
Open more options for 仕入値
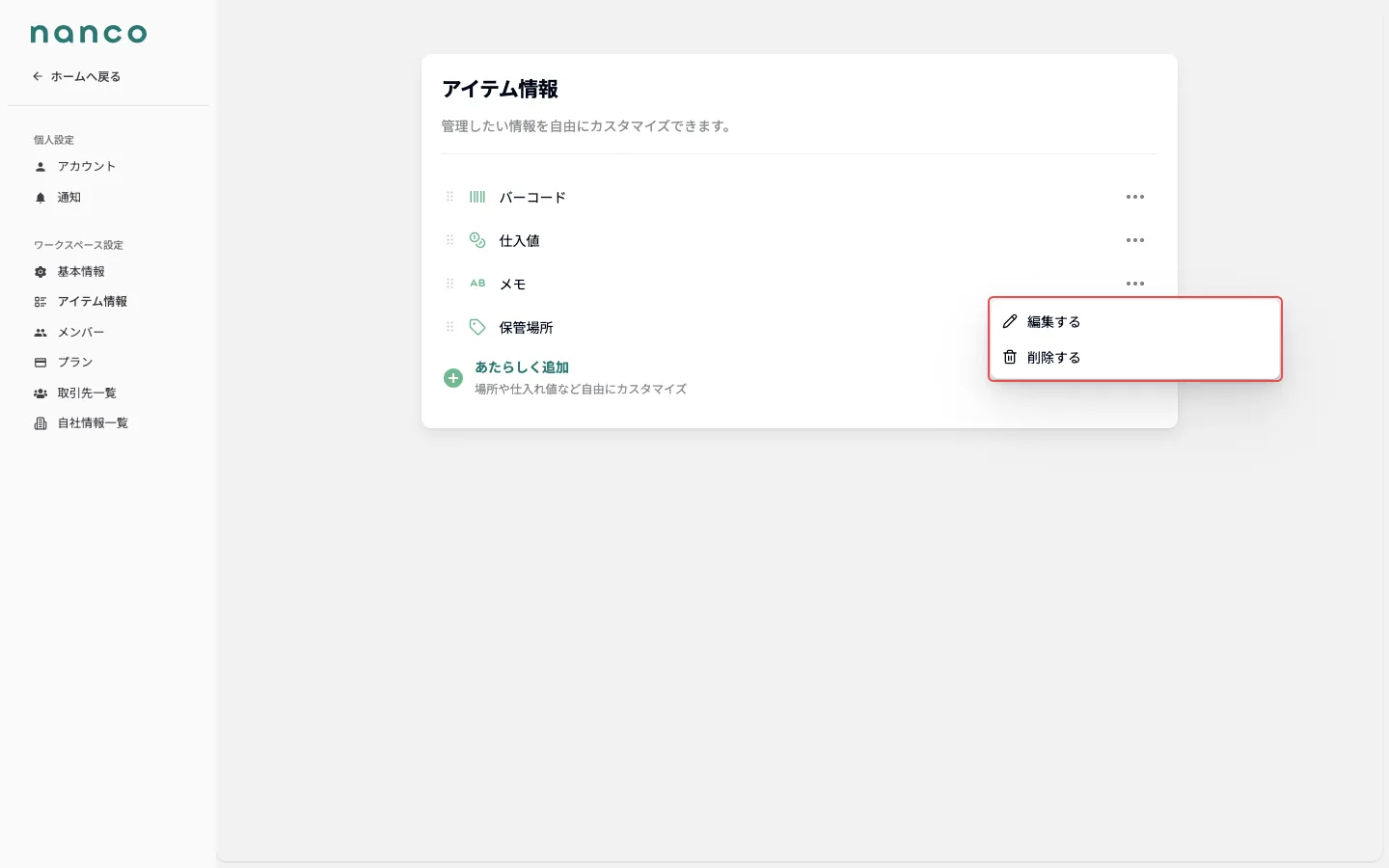click(x=1135, y=240)
